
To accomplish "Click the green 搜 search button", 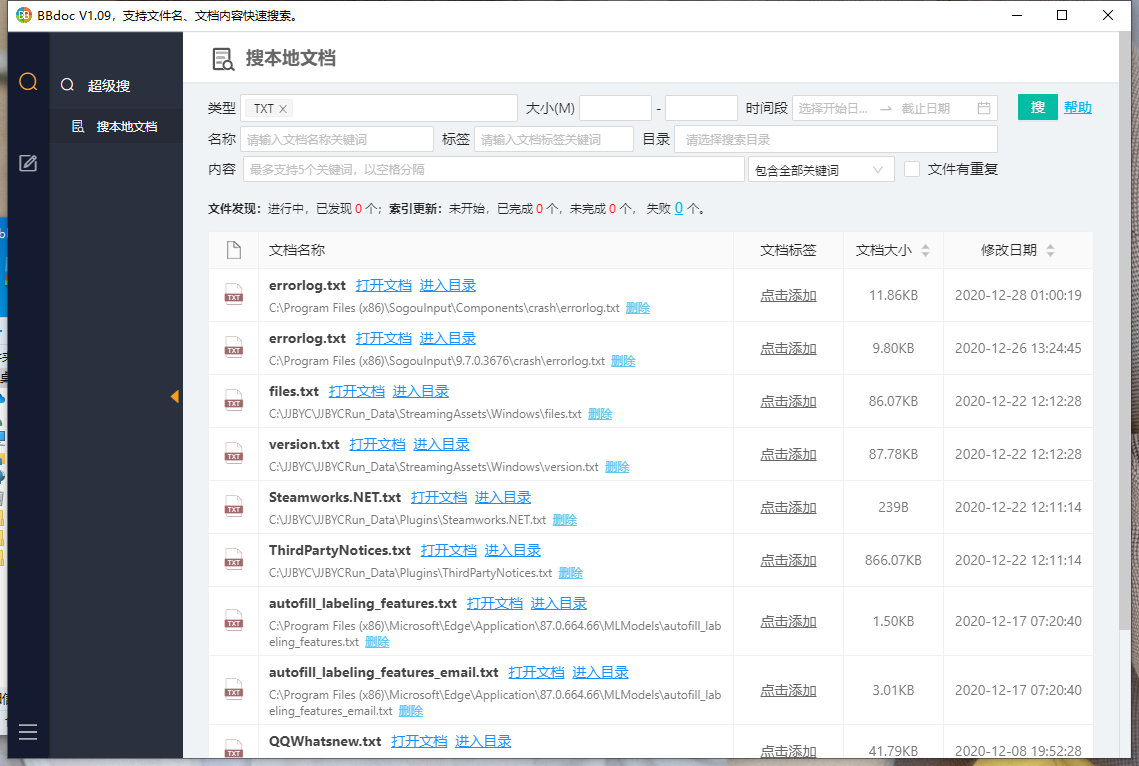I will tap(1037, 107).
